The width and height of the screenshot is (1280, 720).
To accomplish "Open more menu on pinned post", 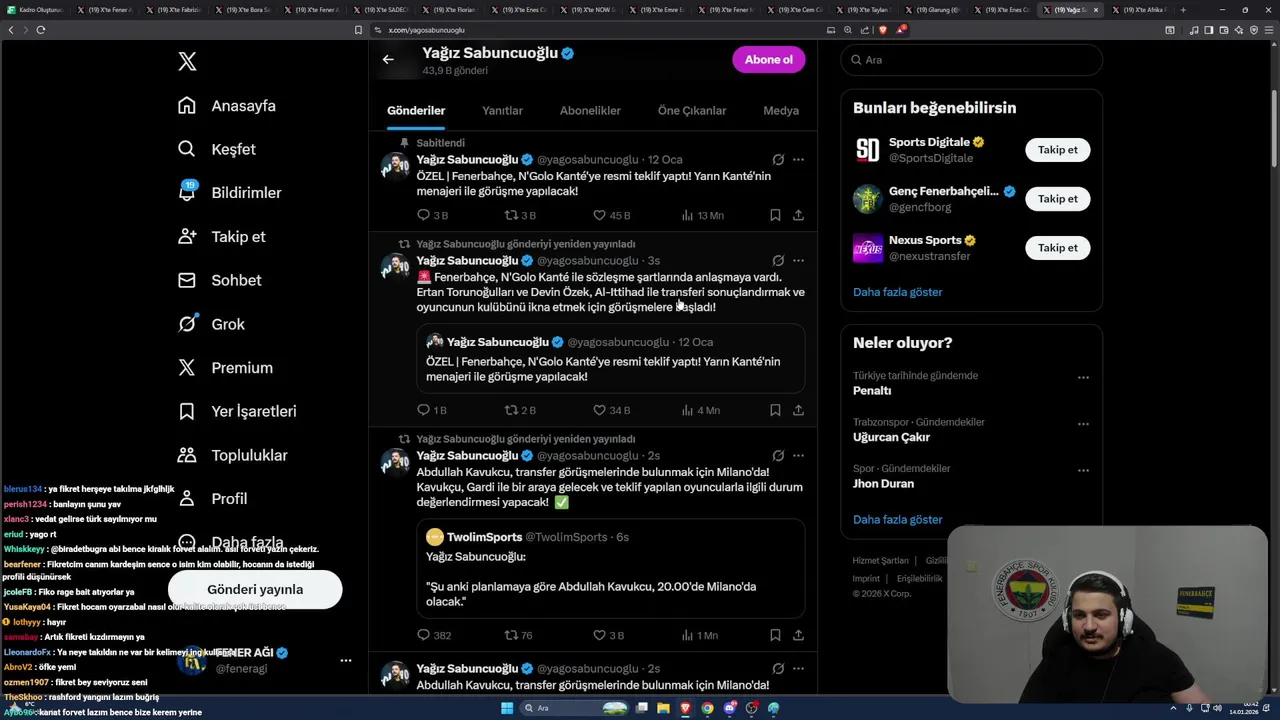I will point(798,160).
